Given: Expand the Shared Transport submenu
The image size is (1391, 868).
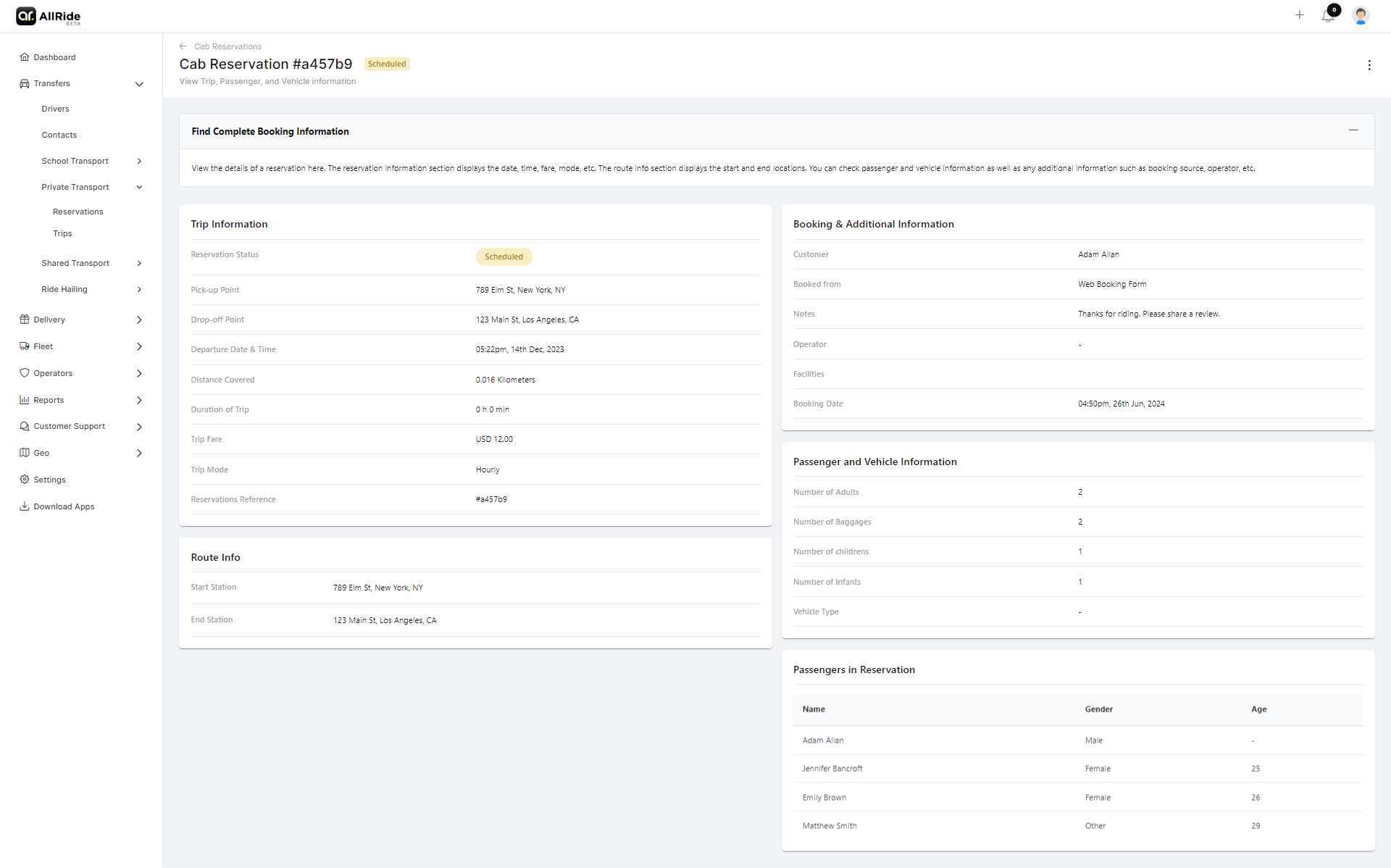Looking at the screenshot, I should 139,263.
